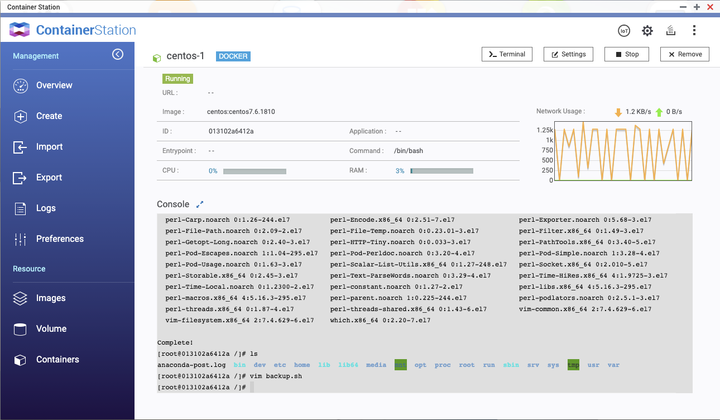720x420 pixels.
Task: Click the CPU 0% value
Action: [x=213, y=171]
